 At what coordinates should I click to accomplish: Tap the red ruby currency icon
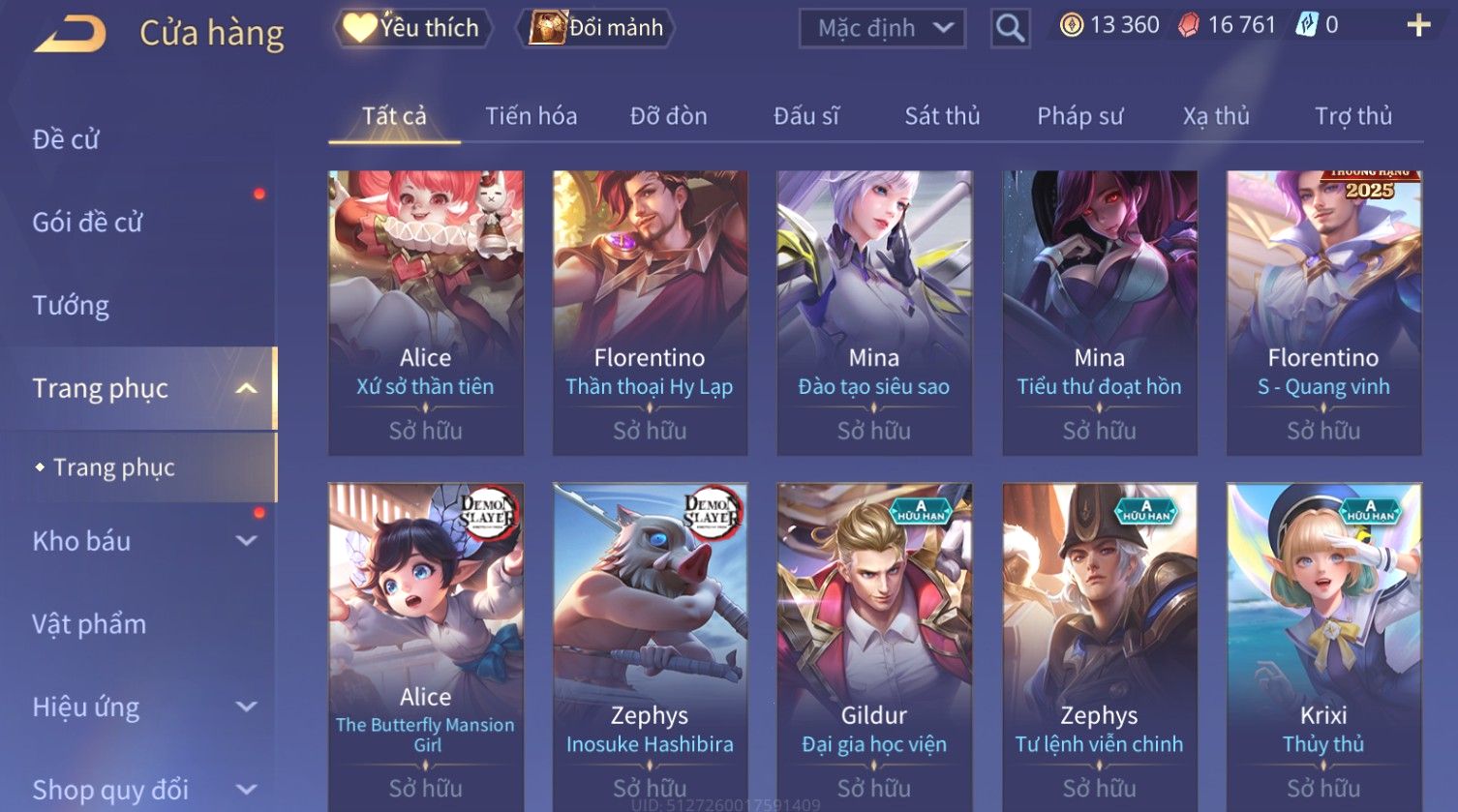[1188, 25]
